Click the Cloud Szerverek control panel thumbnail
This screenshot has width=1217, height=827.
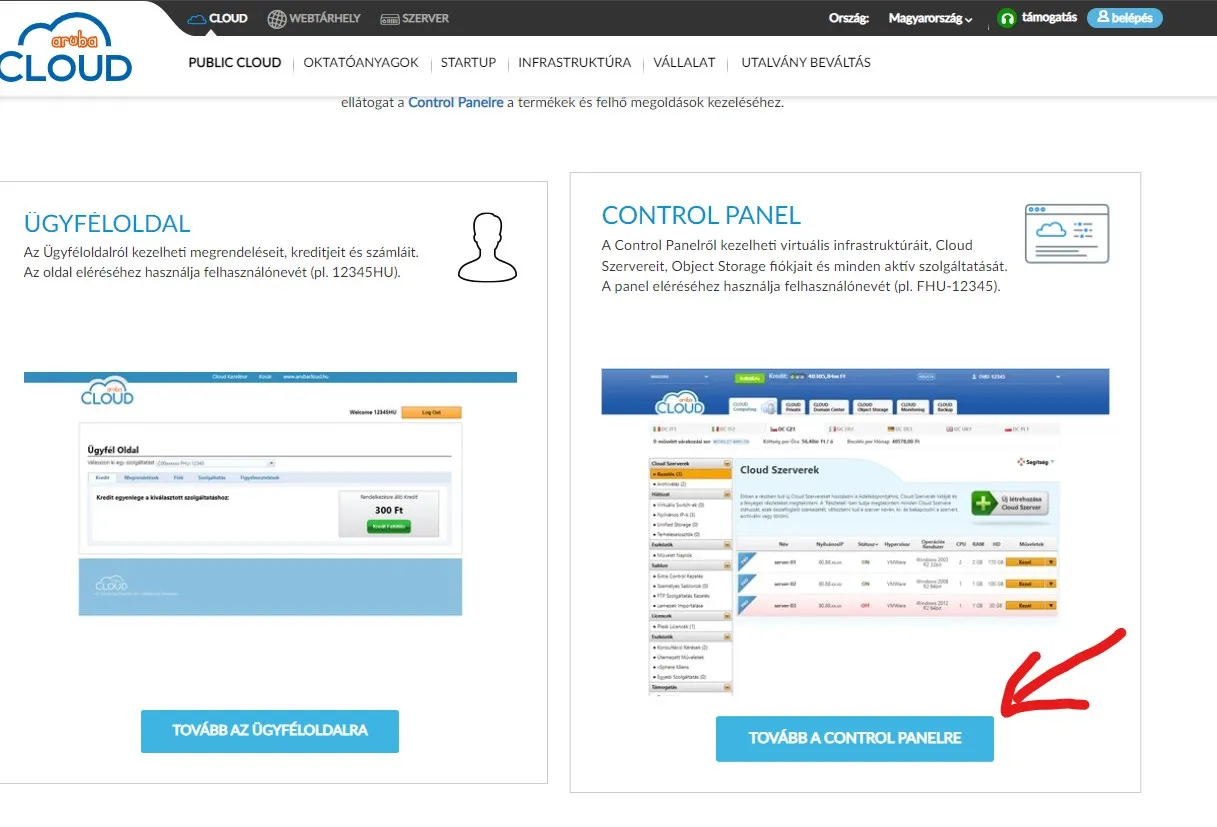click(x=855, y=531)
